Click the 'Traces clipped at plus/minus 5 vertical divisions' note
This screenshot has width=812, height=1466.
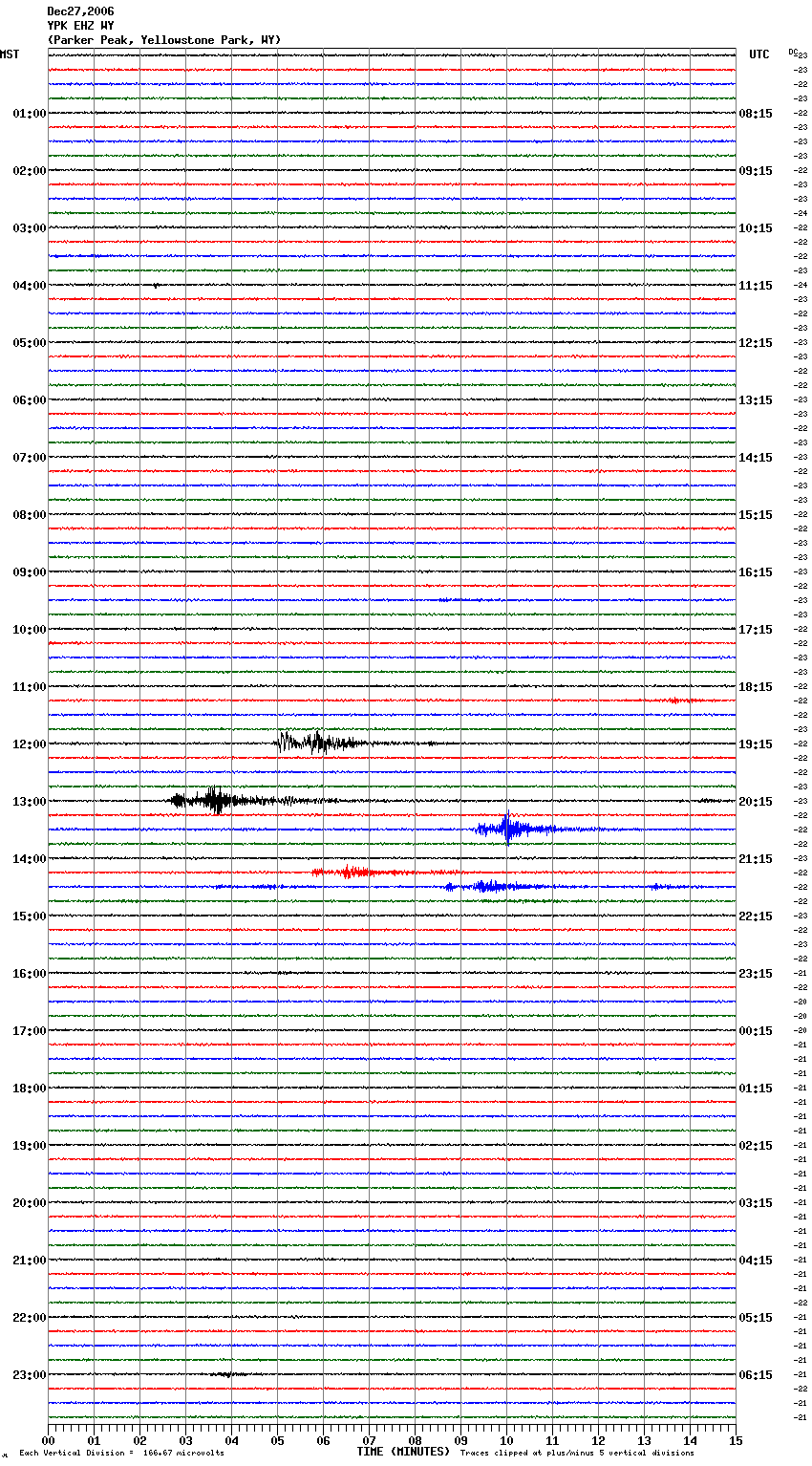(x=577, y=1454)
